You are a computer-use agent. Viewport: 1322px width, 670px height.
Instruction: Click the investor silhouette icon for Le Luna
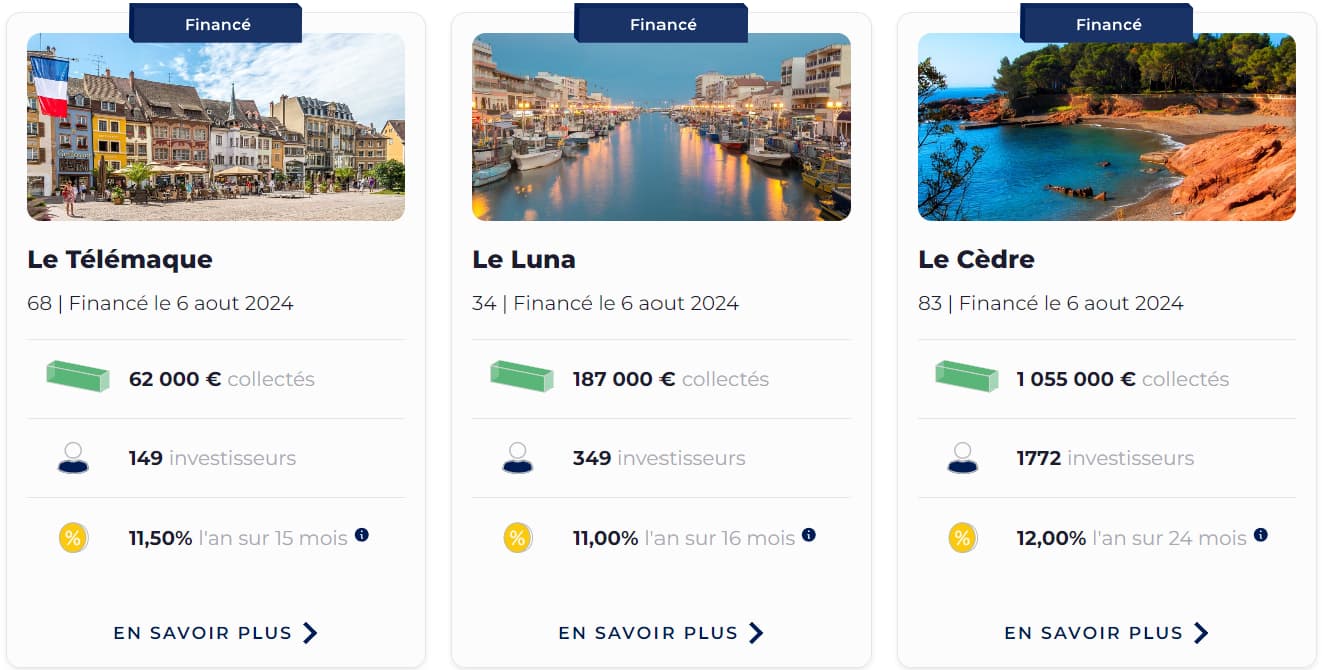point(518,457)
